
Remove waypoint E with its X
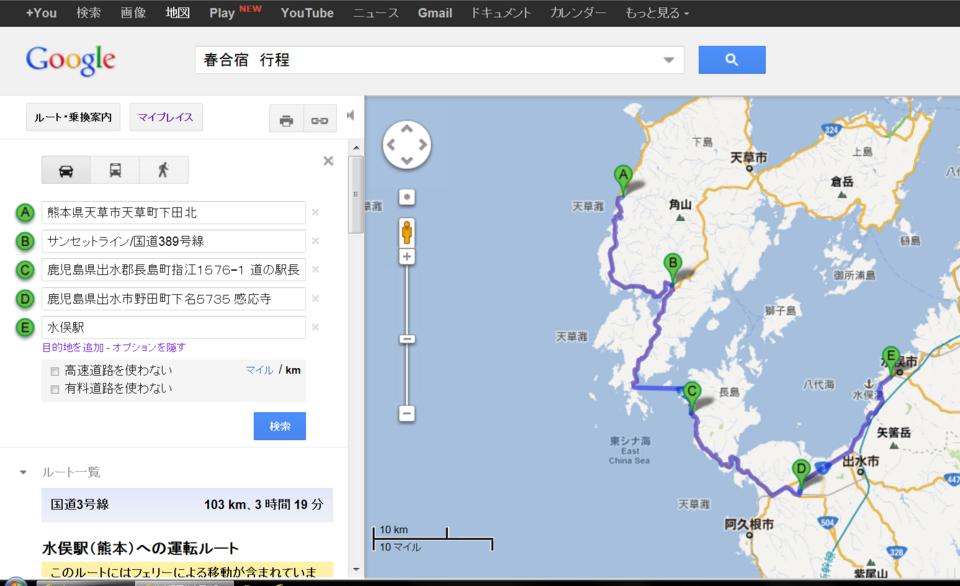pos(315,328)
